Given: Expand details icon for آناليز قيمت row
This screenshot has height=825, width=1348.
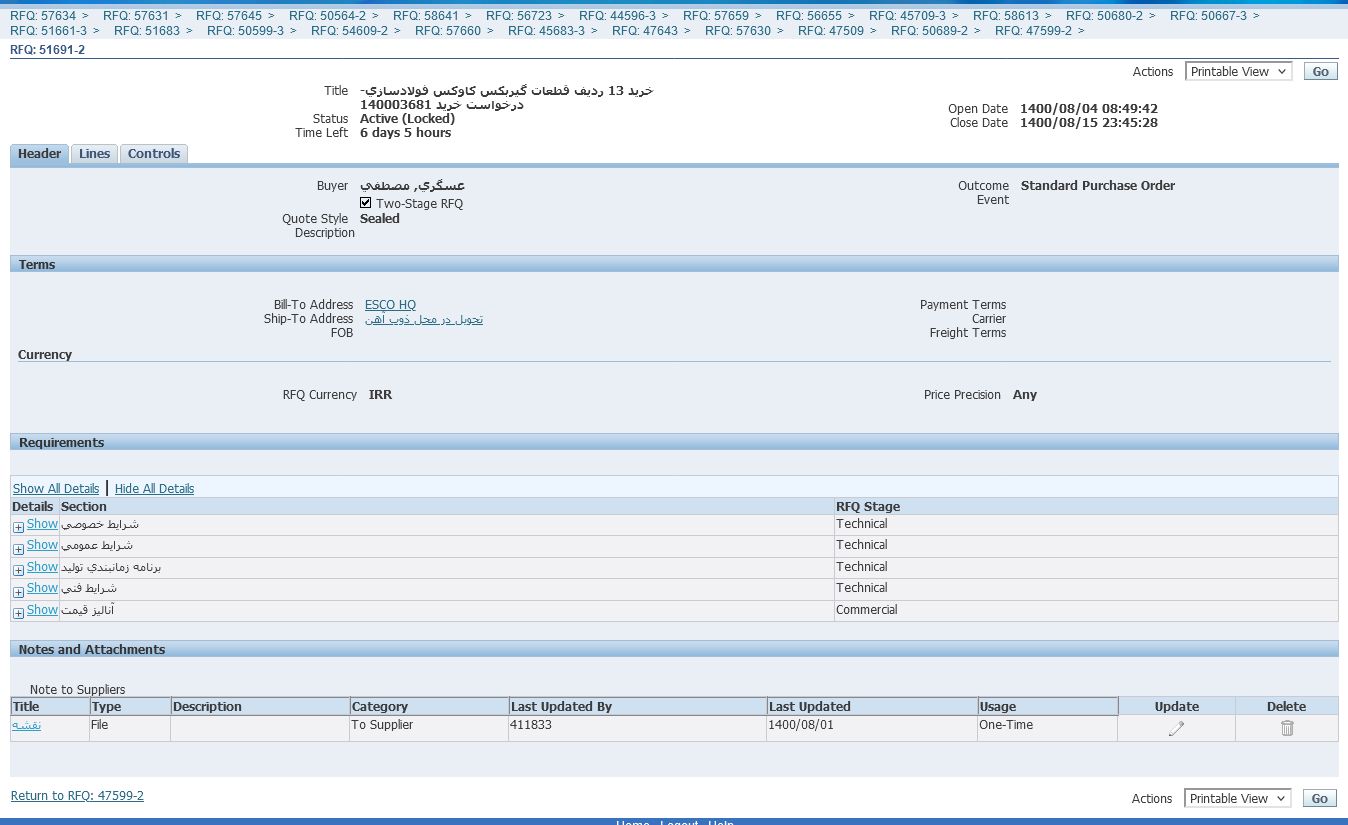Looking at the screenshot, I should (x=18, y=613).
